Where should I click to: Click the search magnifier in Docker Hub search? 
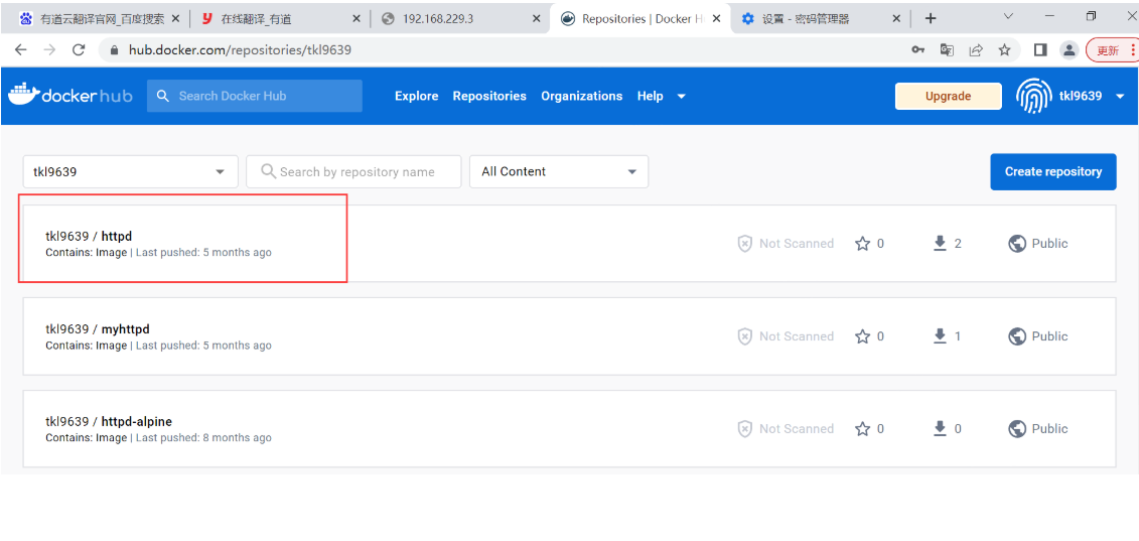(x=163, y=96)
